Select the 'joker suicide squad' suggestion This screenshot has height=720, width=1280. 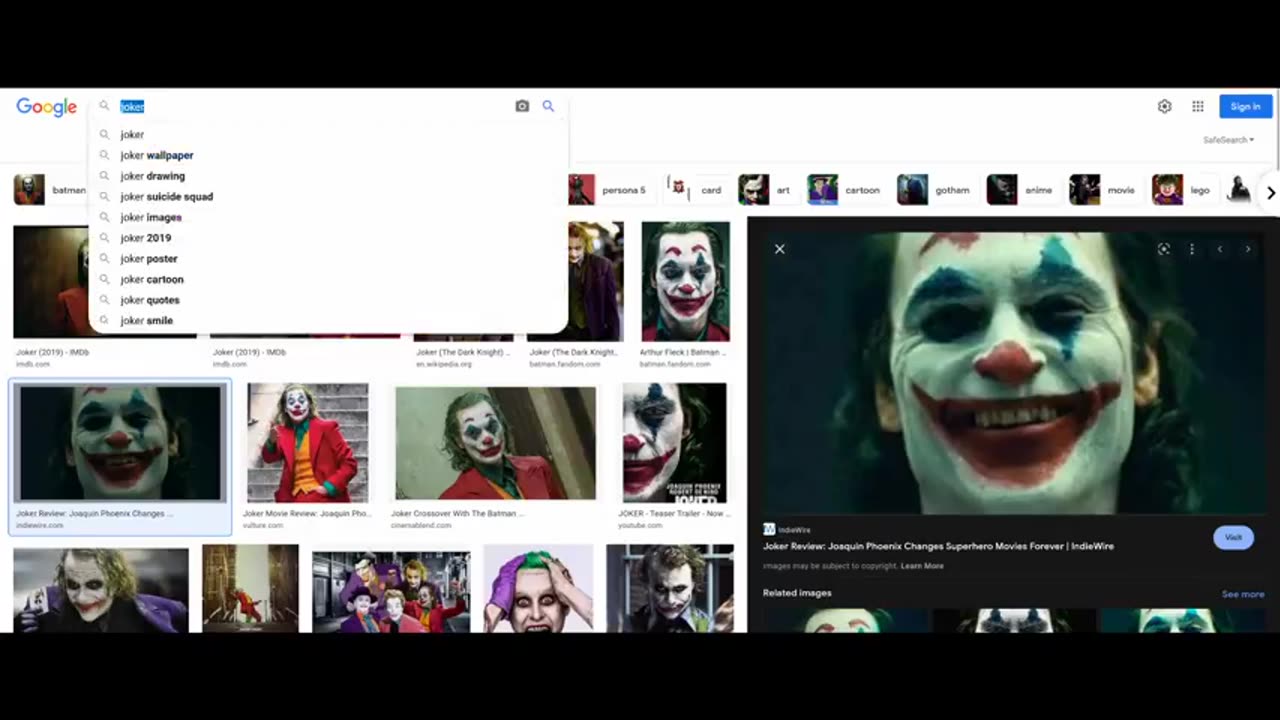tap(328, 197)
